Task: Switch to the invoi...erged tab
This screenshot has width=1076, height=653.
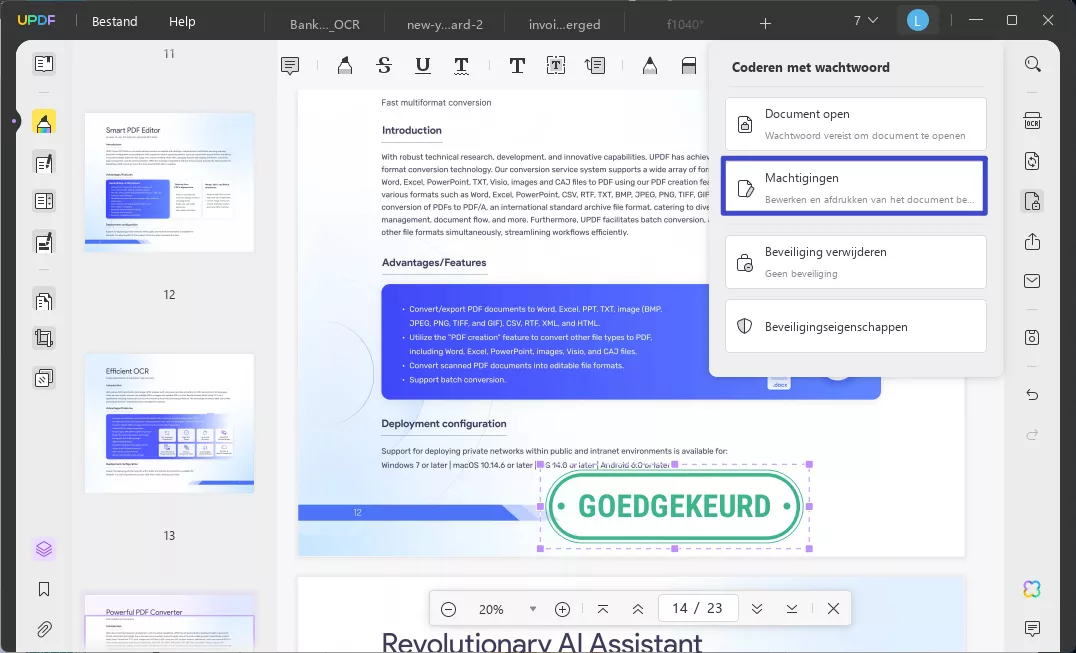Action: pos(565,24)
